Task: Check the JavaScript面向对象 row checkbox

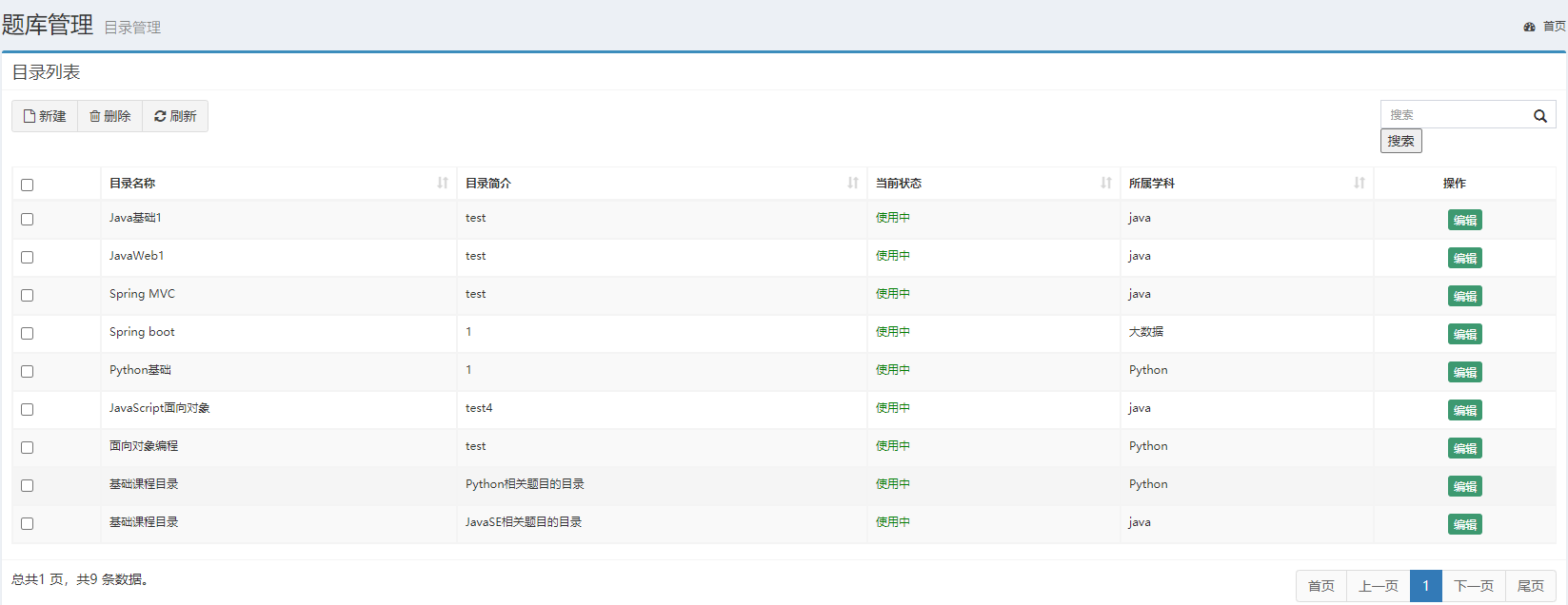Action: coord(27,409)
